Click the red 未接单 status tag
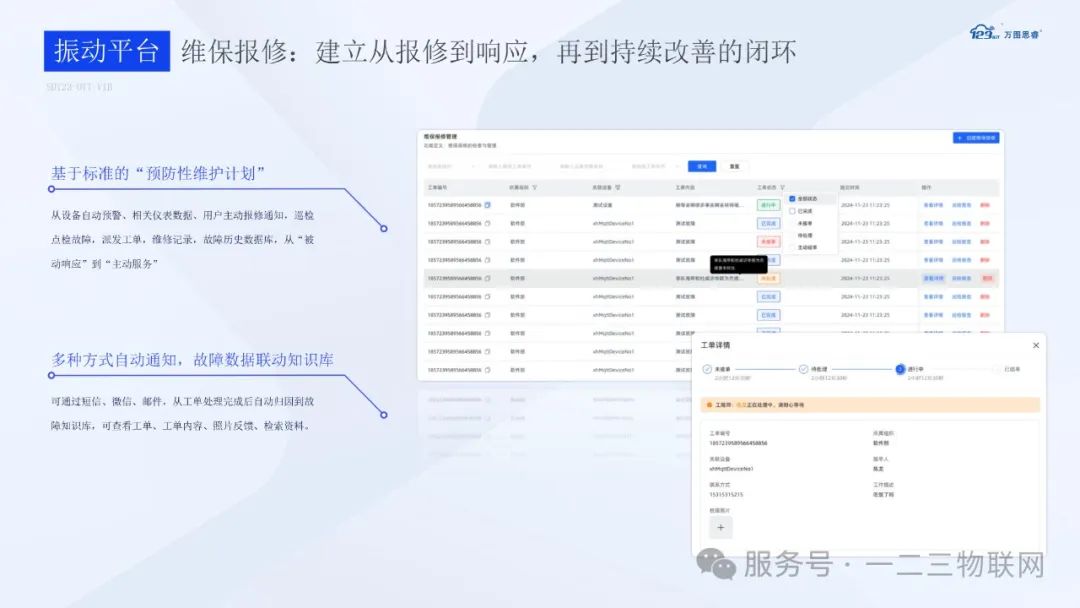 coord(768,242)
